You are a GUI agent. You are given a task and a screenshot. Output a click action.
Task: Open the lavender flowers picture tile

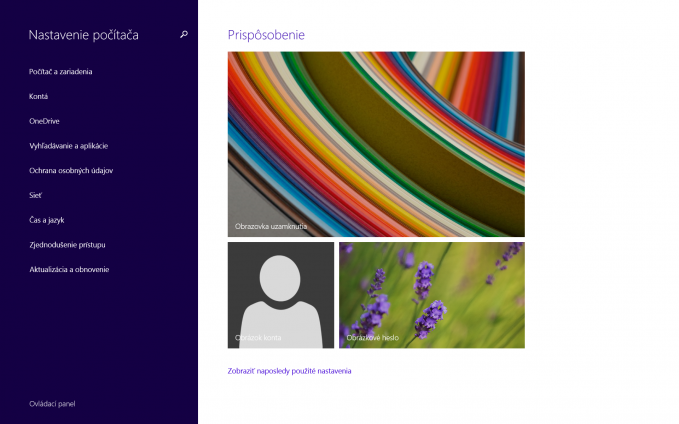pos(432,295)
